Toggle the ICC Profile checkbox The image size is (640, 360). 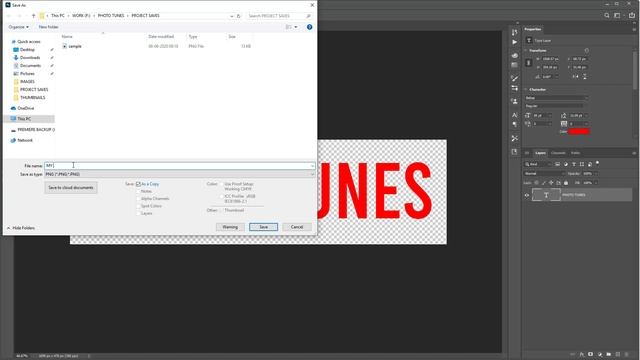point(222,196)
